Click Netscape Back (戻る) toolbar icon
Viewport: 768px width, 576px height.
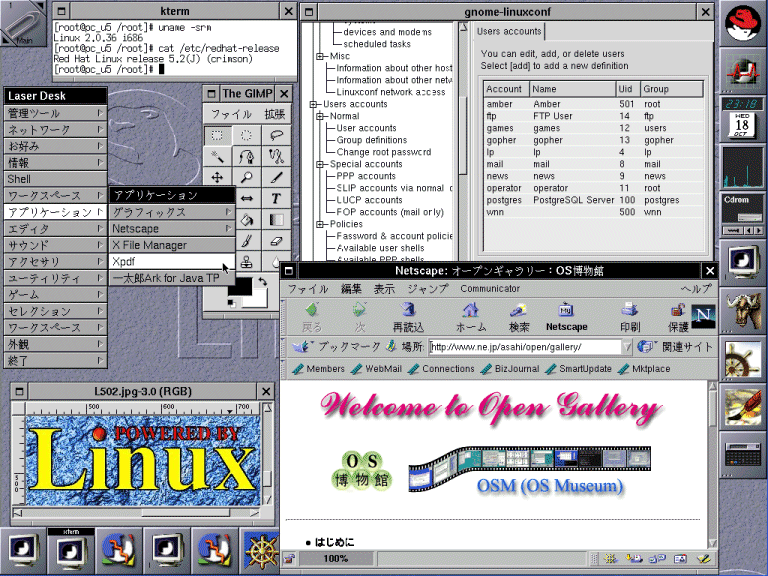point(312,316)
